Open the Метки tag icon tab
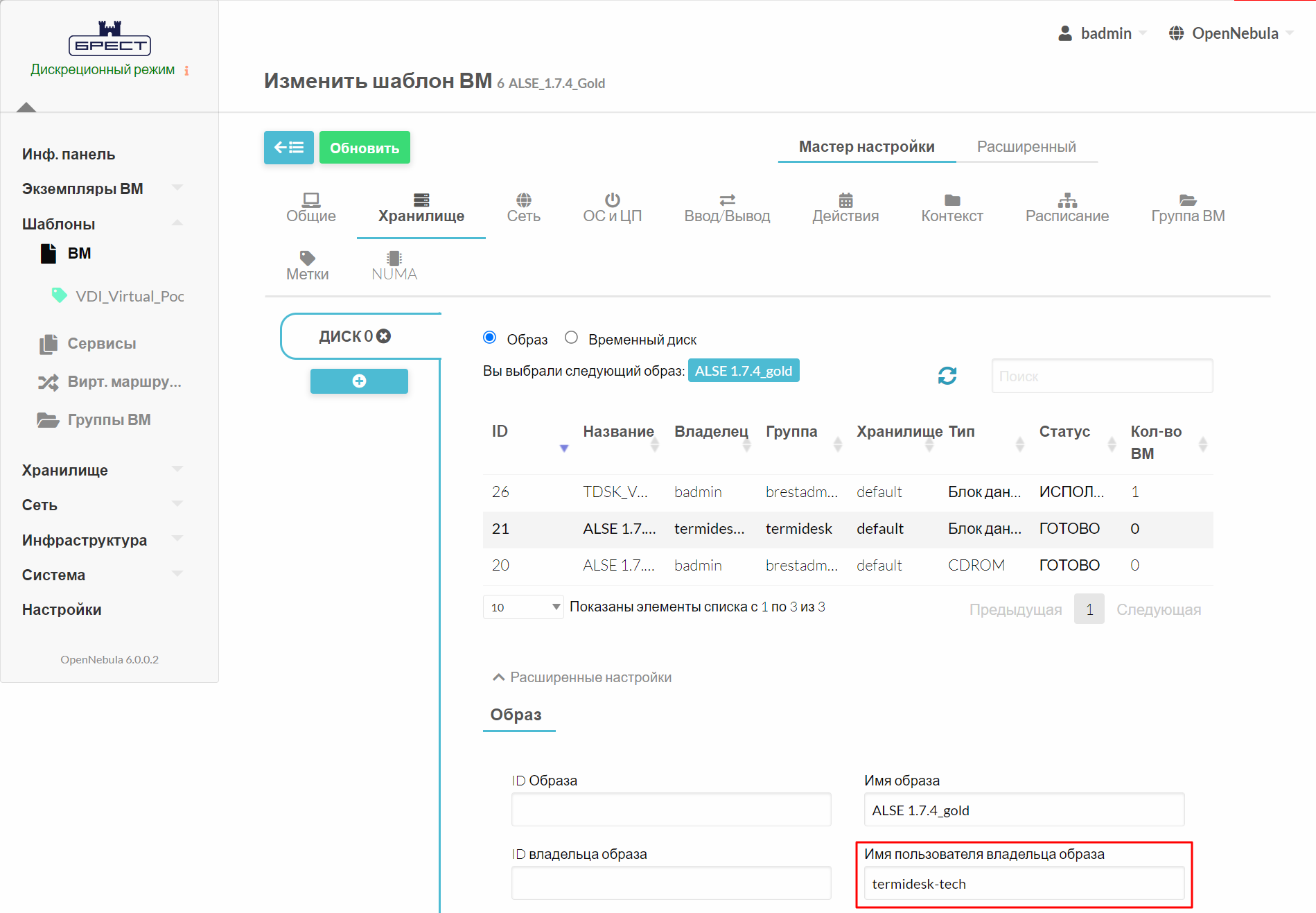The image size is (1316, 913). (307, 266)
